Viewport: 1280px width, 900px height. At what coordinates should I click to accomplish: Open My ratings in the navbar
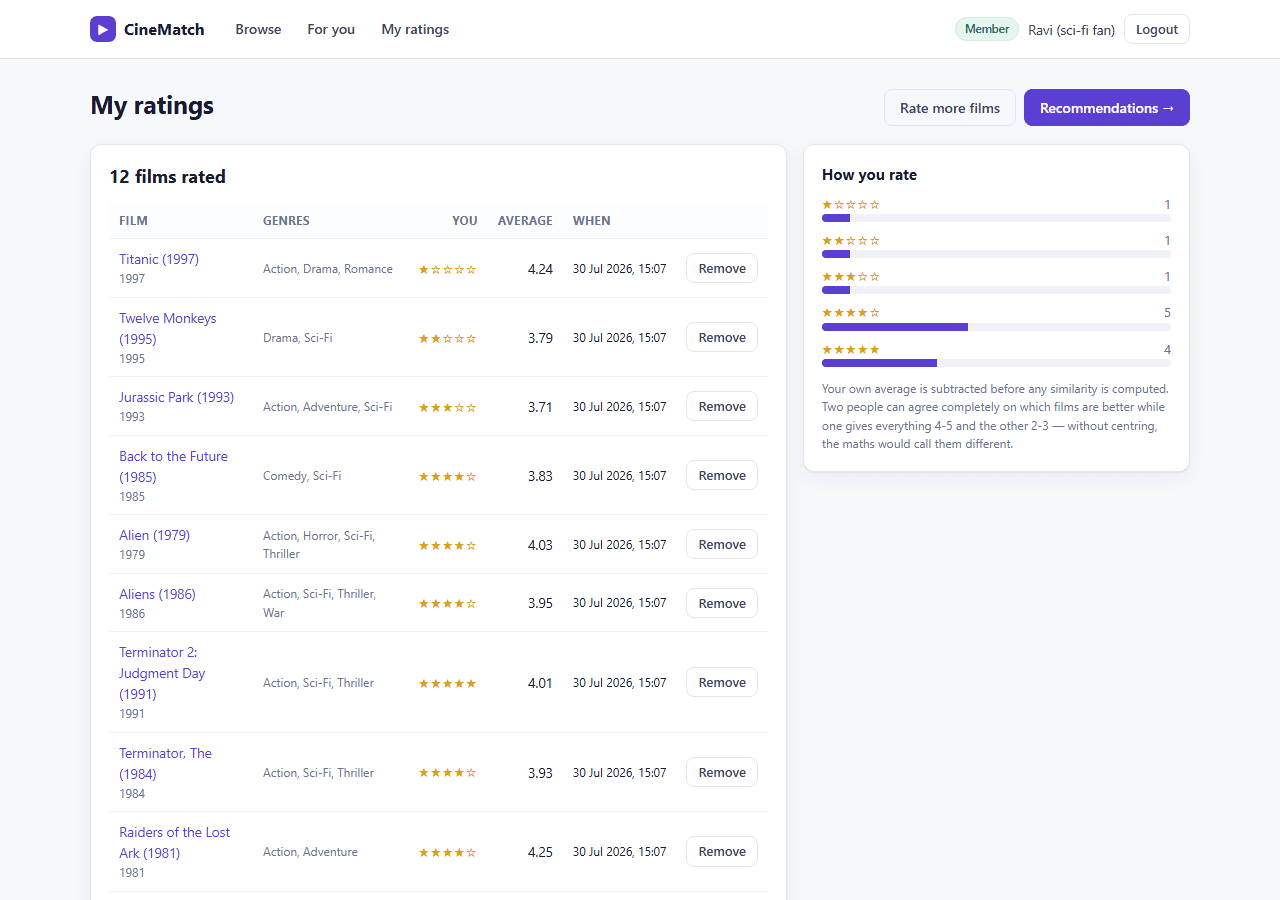click(x=415, y=29)
